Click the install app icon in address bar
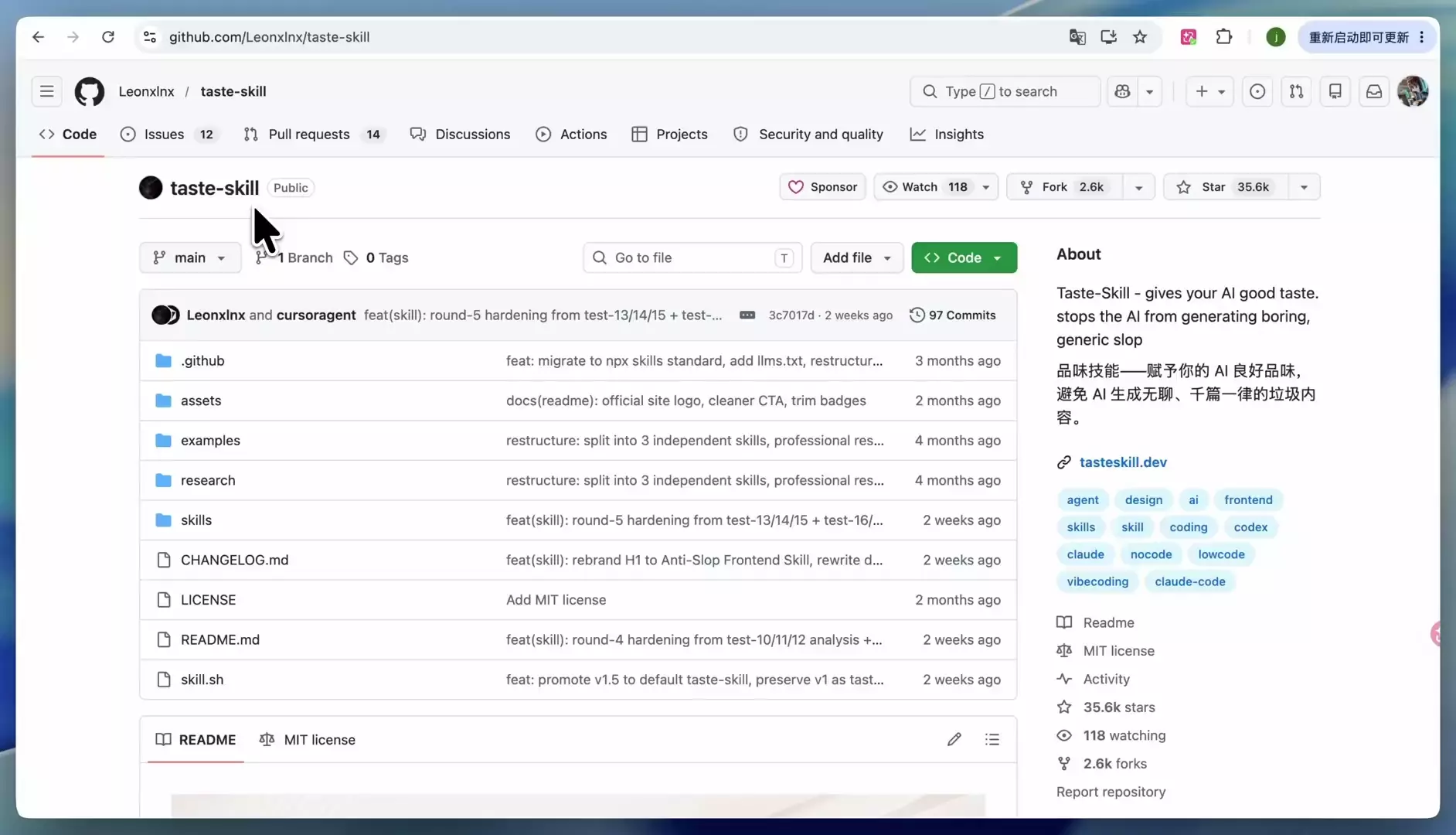Screen dimensions: 1456x835 [x=1108, y=37]
